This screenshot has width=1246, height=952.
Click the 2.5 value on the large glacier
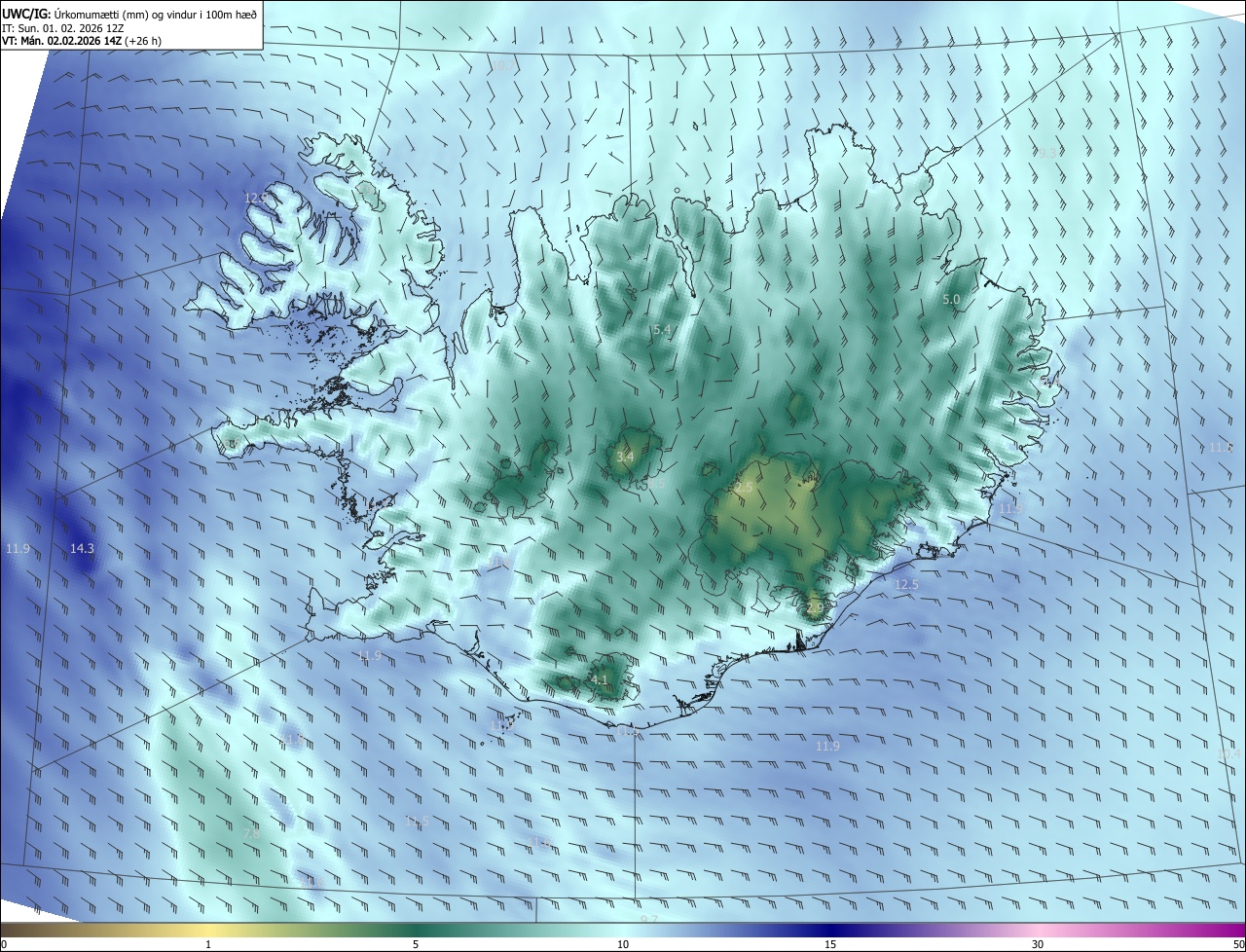click(744, 488)
